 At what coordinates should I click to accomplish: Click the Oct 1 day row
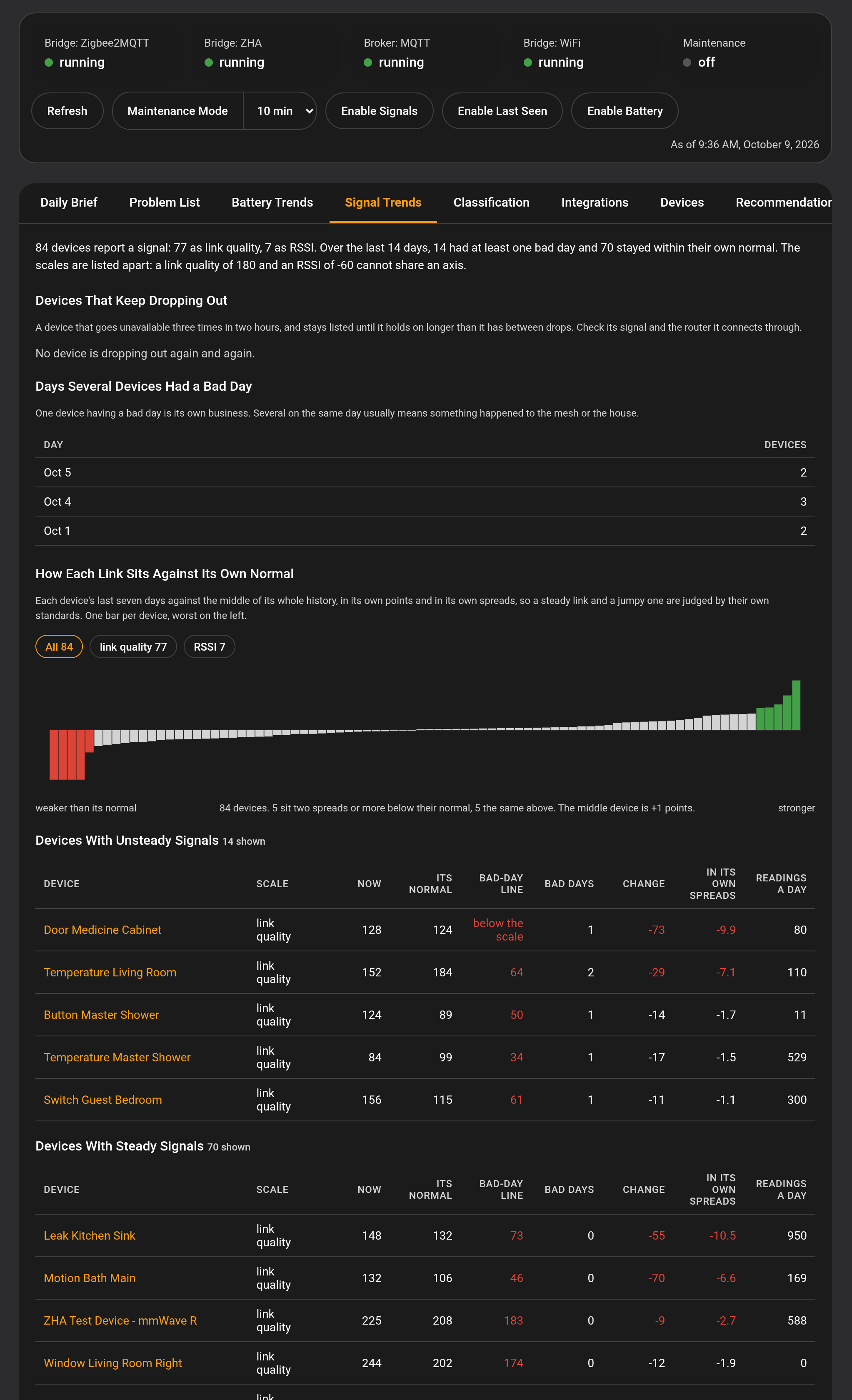click(425, 531)
